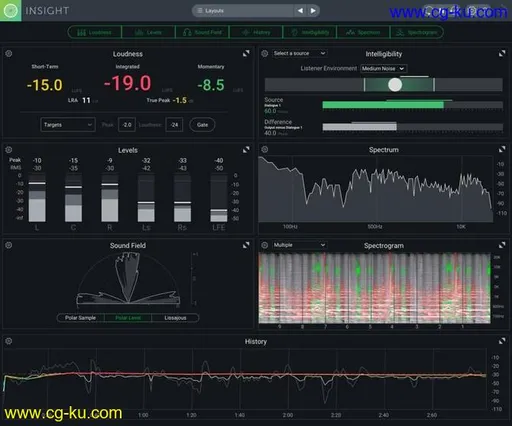Viewport: 512px width, 426px height.
Task: Open Spectrum panel settings gear
Action: (x=265, y=149)
